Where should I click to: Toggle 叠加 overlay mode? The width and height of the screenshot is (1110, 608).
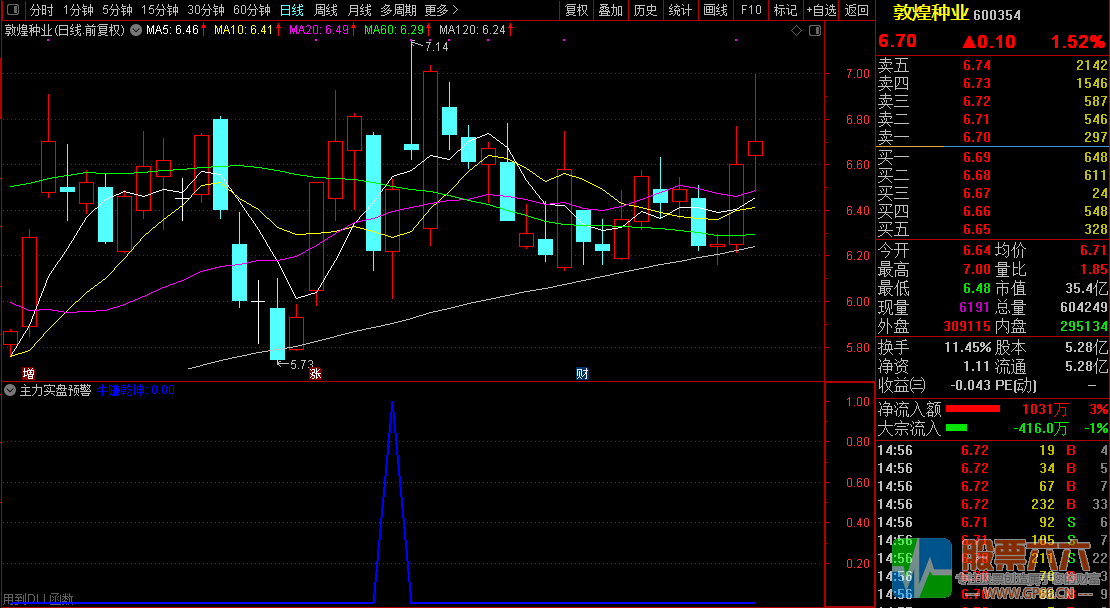(x=610, y=10)
